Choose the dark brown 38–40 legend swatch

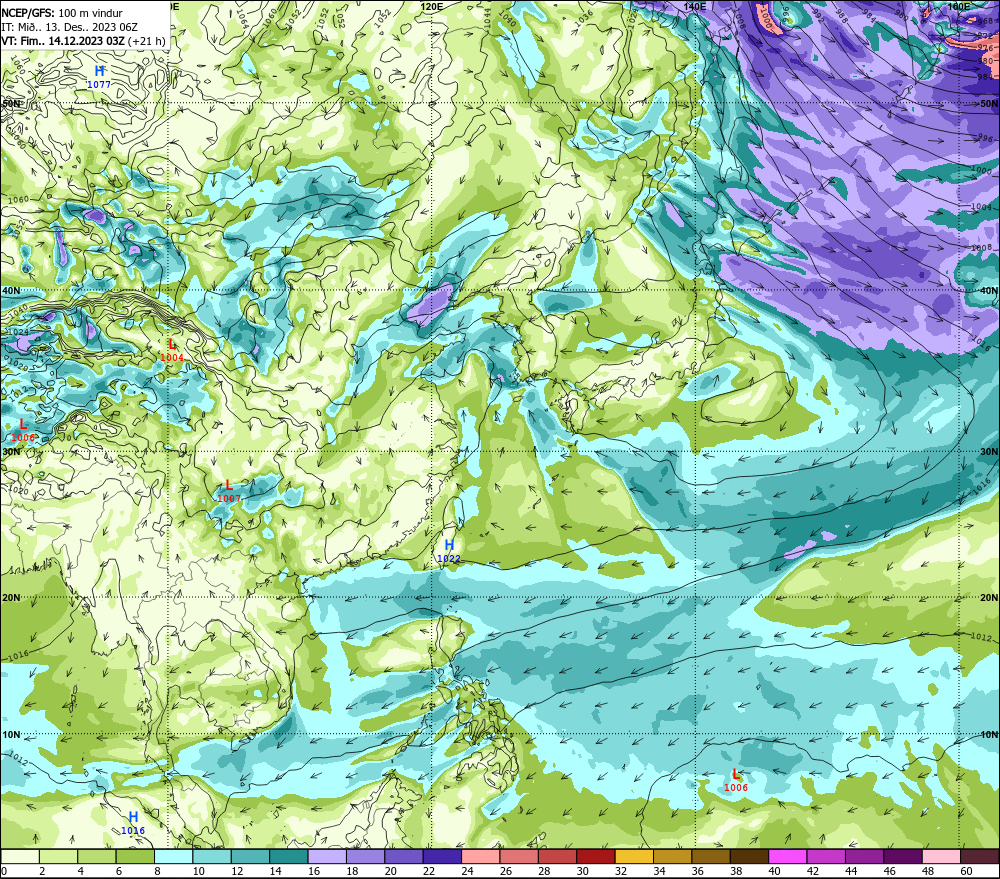pos(749,856)
